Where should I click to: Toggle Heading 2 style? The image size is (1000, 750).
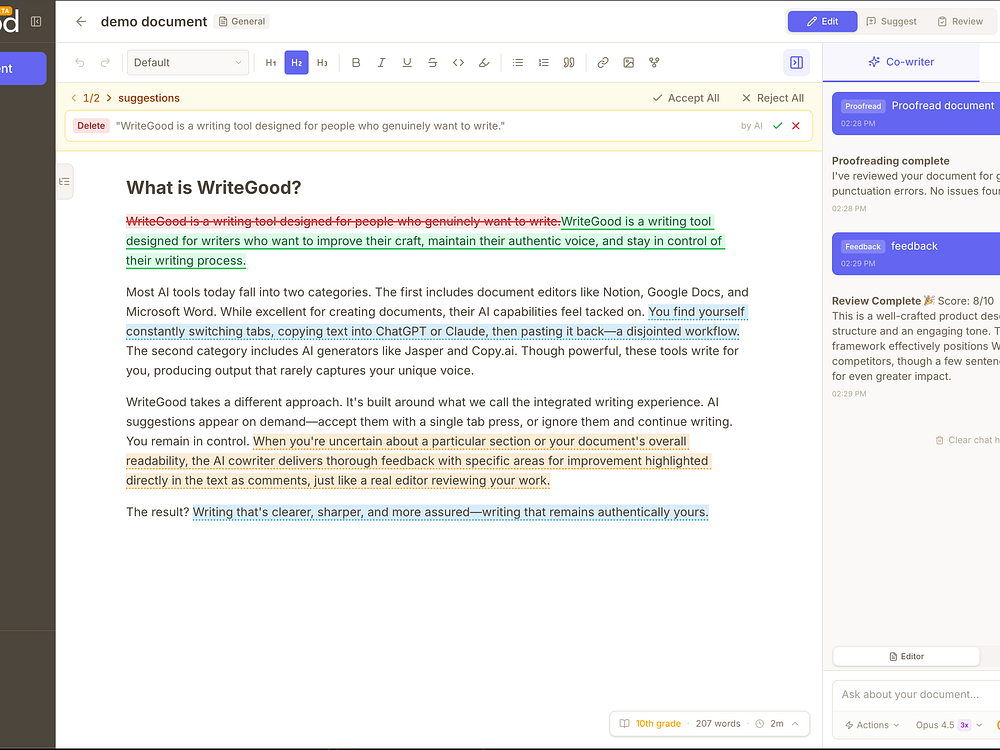(297, 62)
